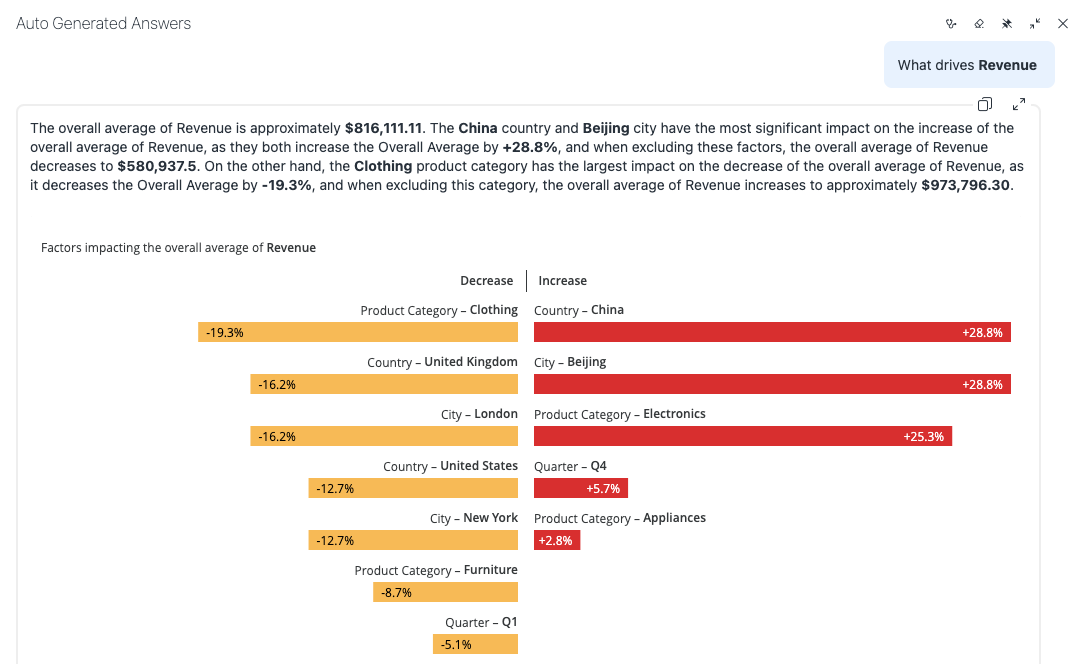Click the Q4 +5.7% bar
Viewport: 1073px width, 664px height.
click(580, 488)
